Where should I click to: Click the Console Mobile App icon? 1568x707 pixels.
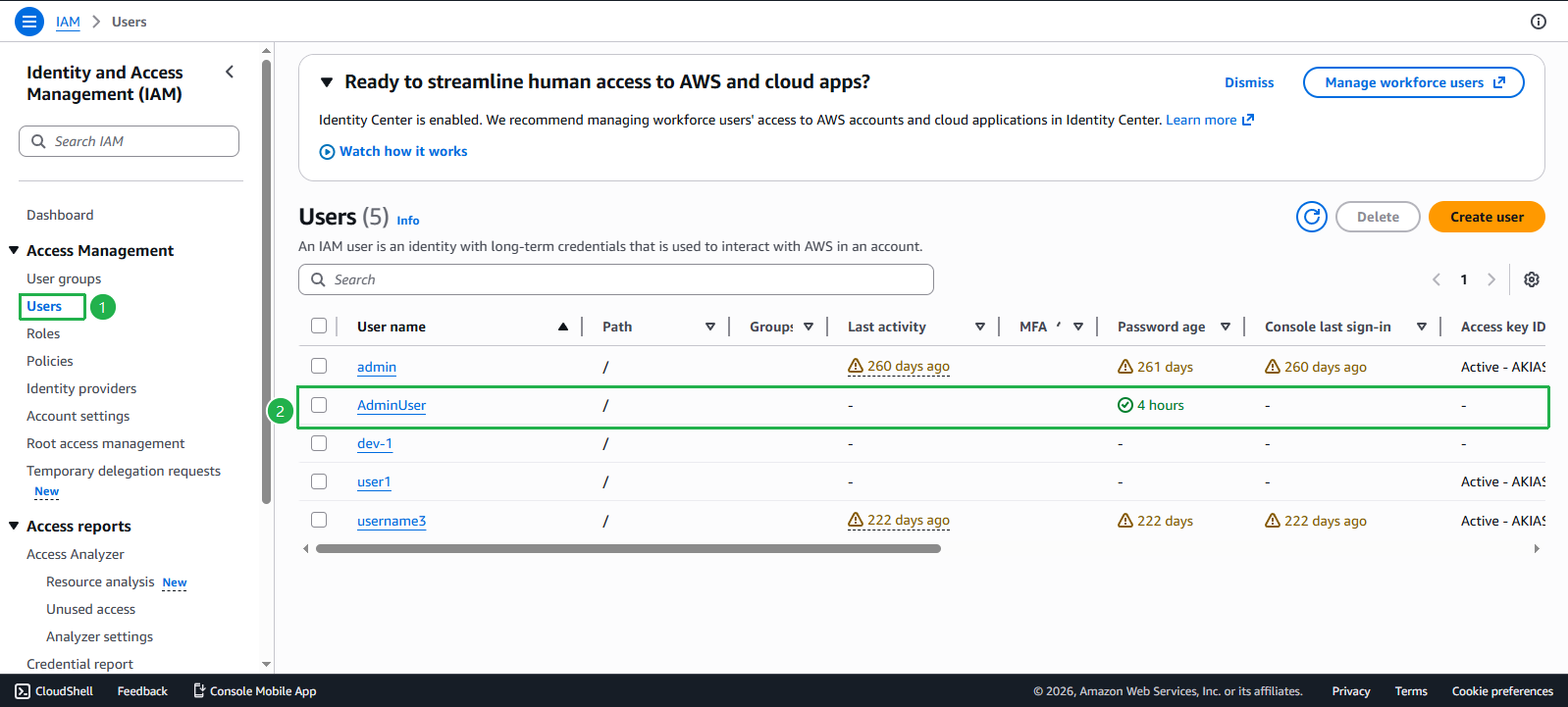199,691
